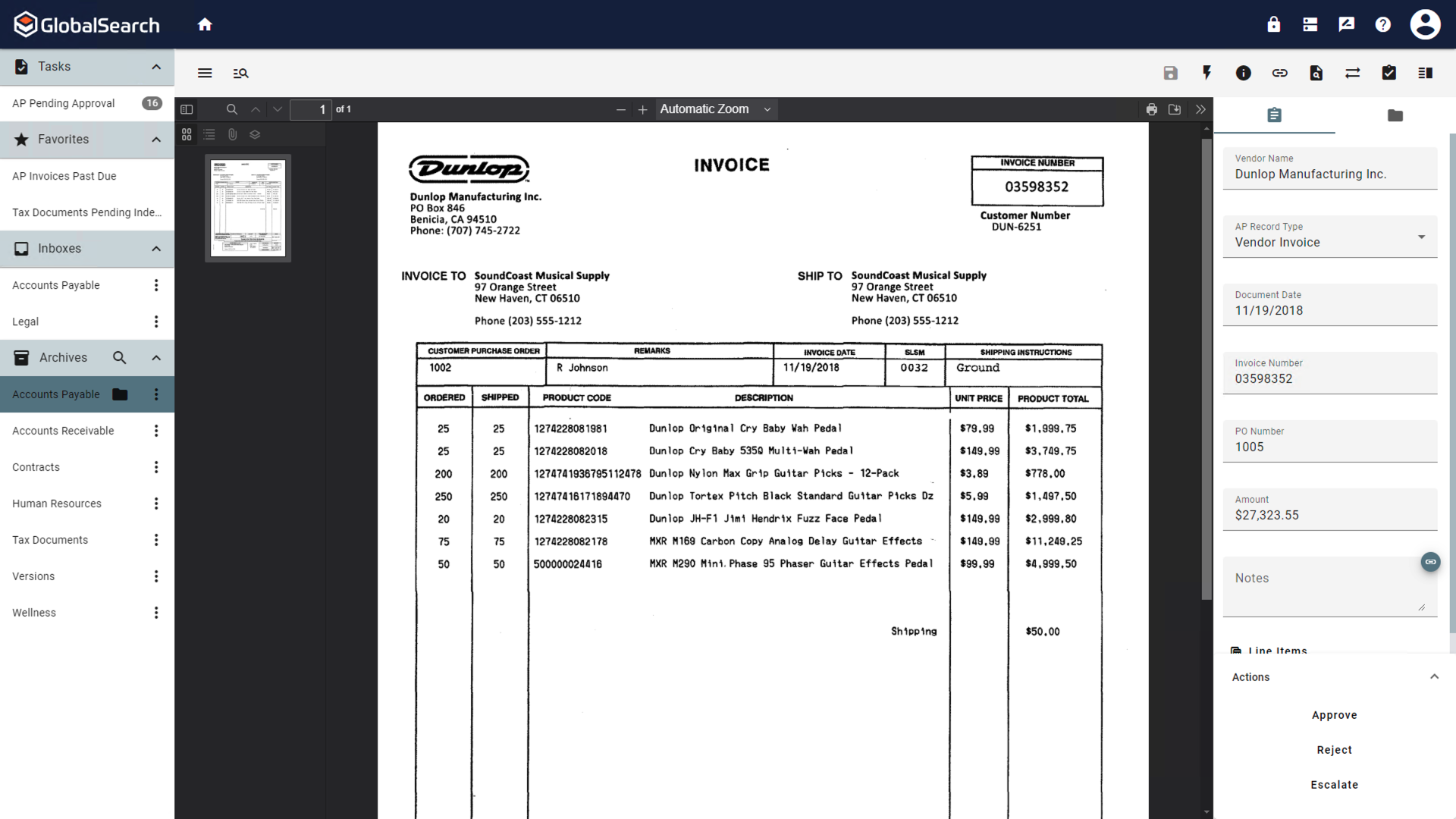The width and height of the screenshot is (1456, 819).
Task: Open the Tasks section expander
Action: [155, 66]
